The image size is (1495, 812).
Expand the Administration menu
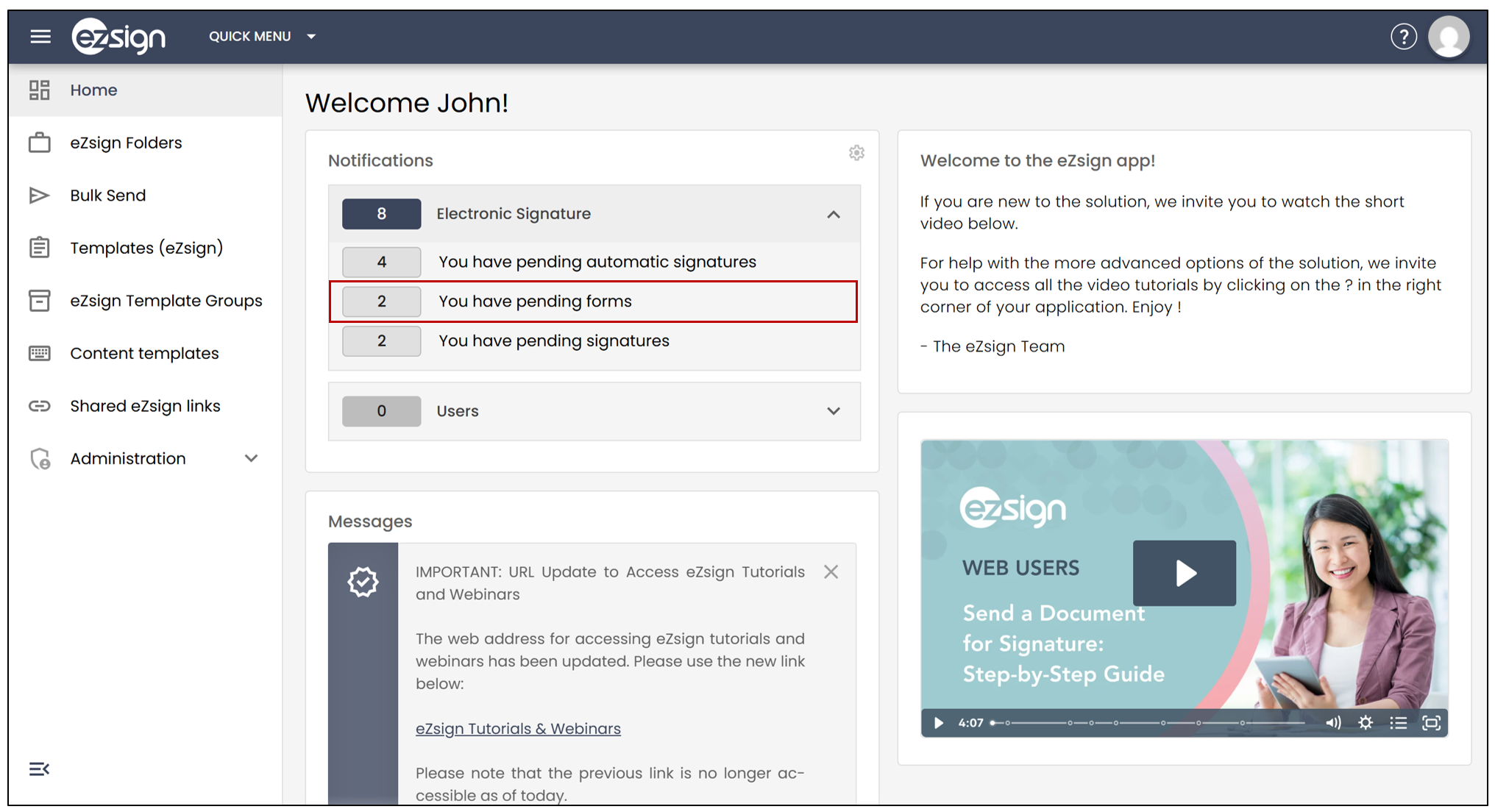pos(251,458)
